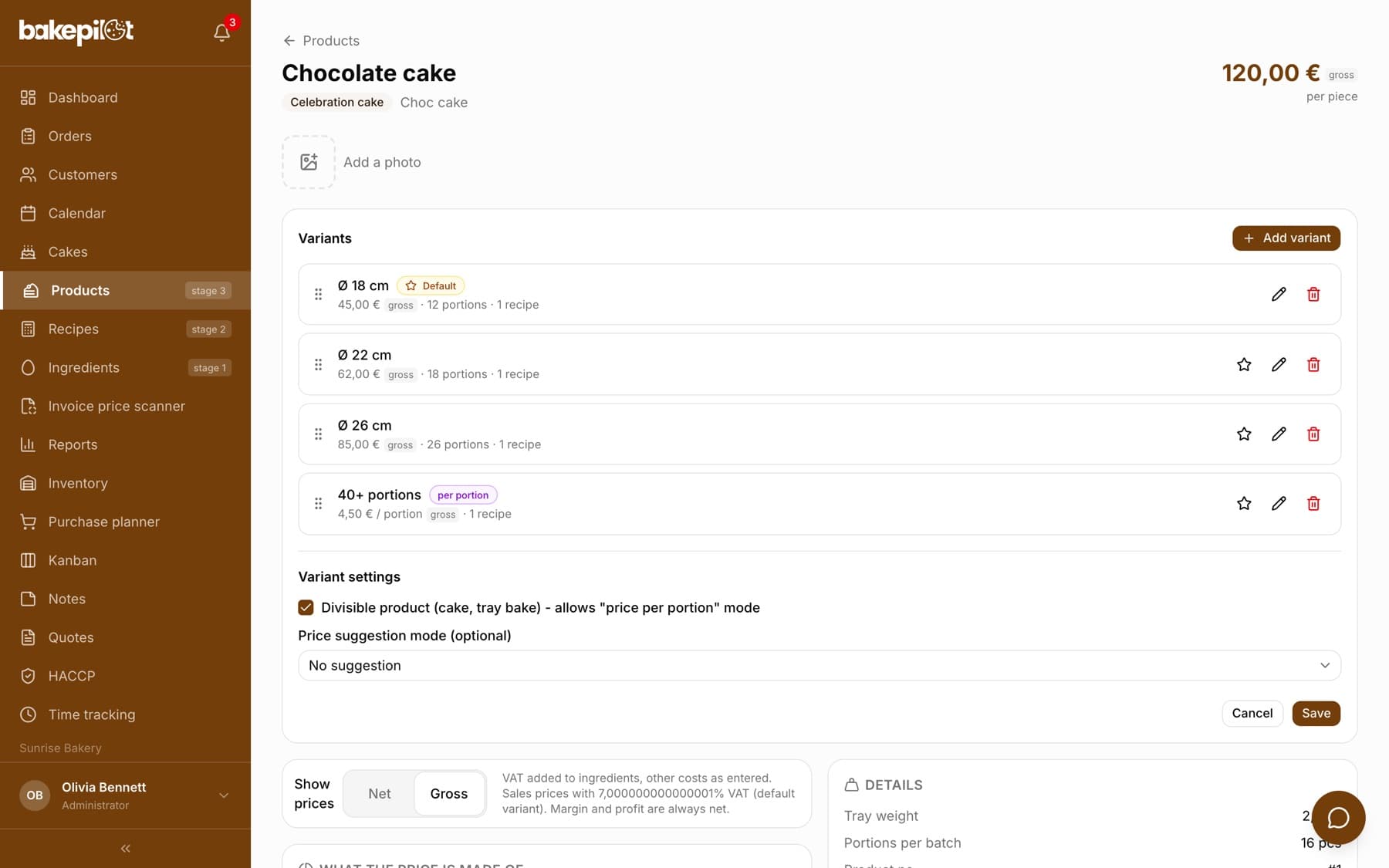
Task: Save the variant settings
Action: [x=1316, y=713]
